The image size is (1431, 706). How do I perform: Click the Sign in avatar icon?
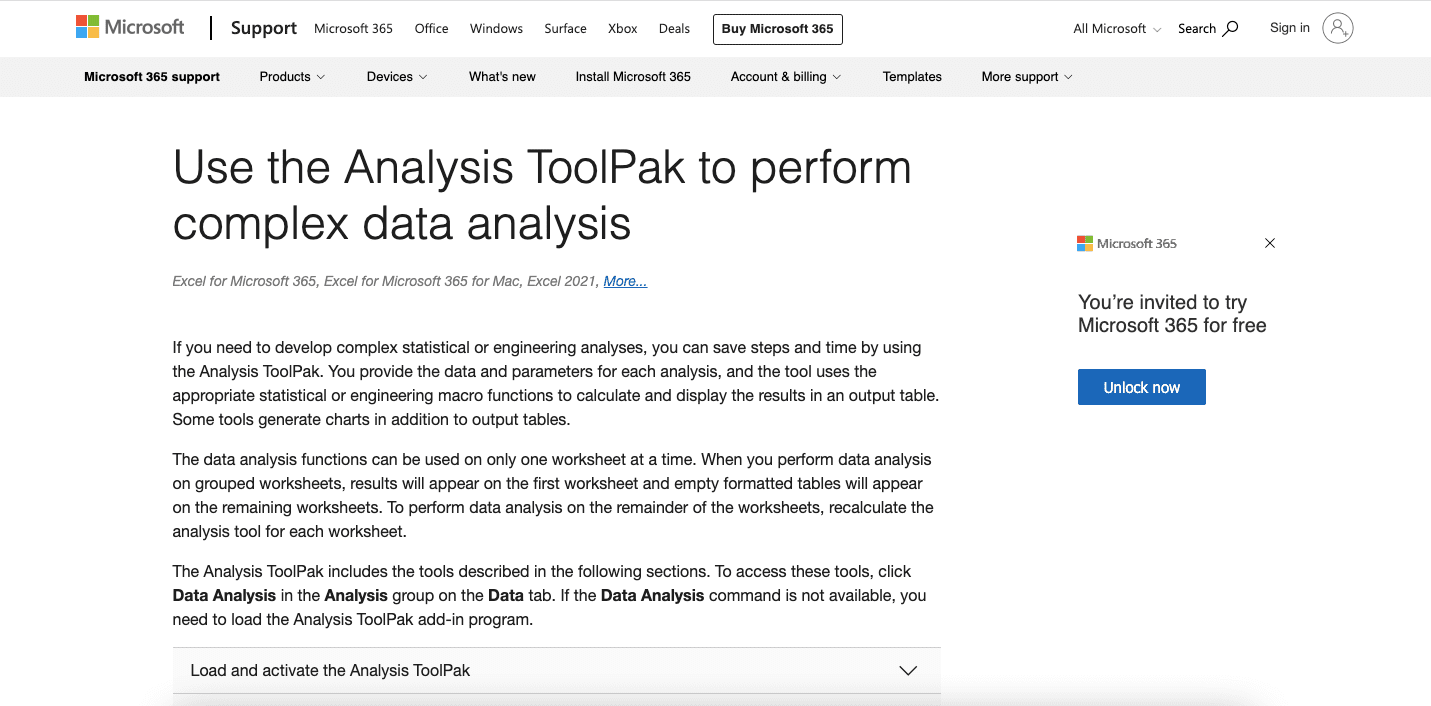[1337, 28]
